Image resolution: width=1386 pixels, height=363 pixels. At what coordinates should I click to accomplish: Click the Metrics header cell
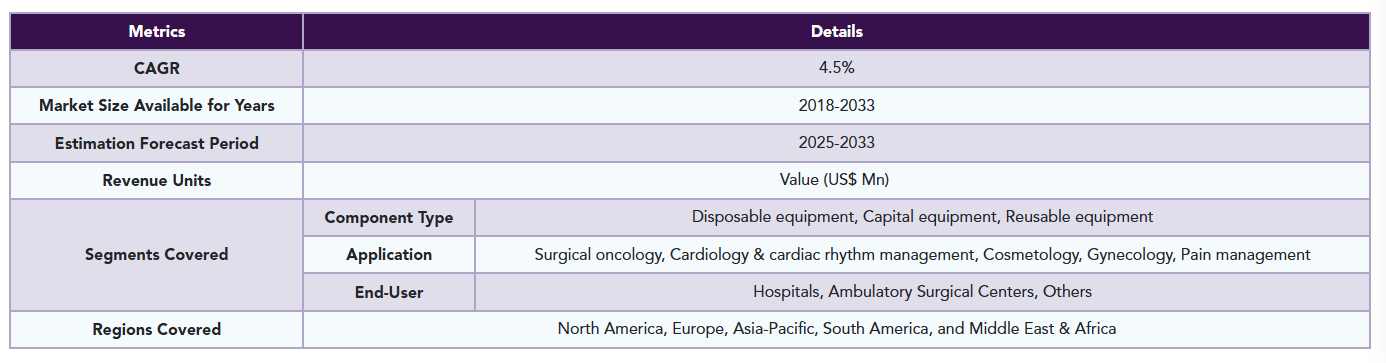157,31
